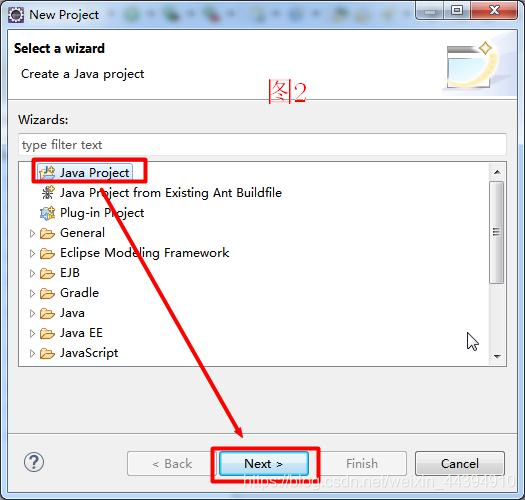
Task: Click the Cancel button
Action: click(x=460, y=463)
